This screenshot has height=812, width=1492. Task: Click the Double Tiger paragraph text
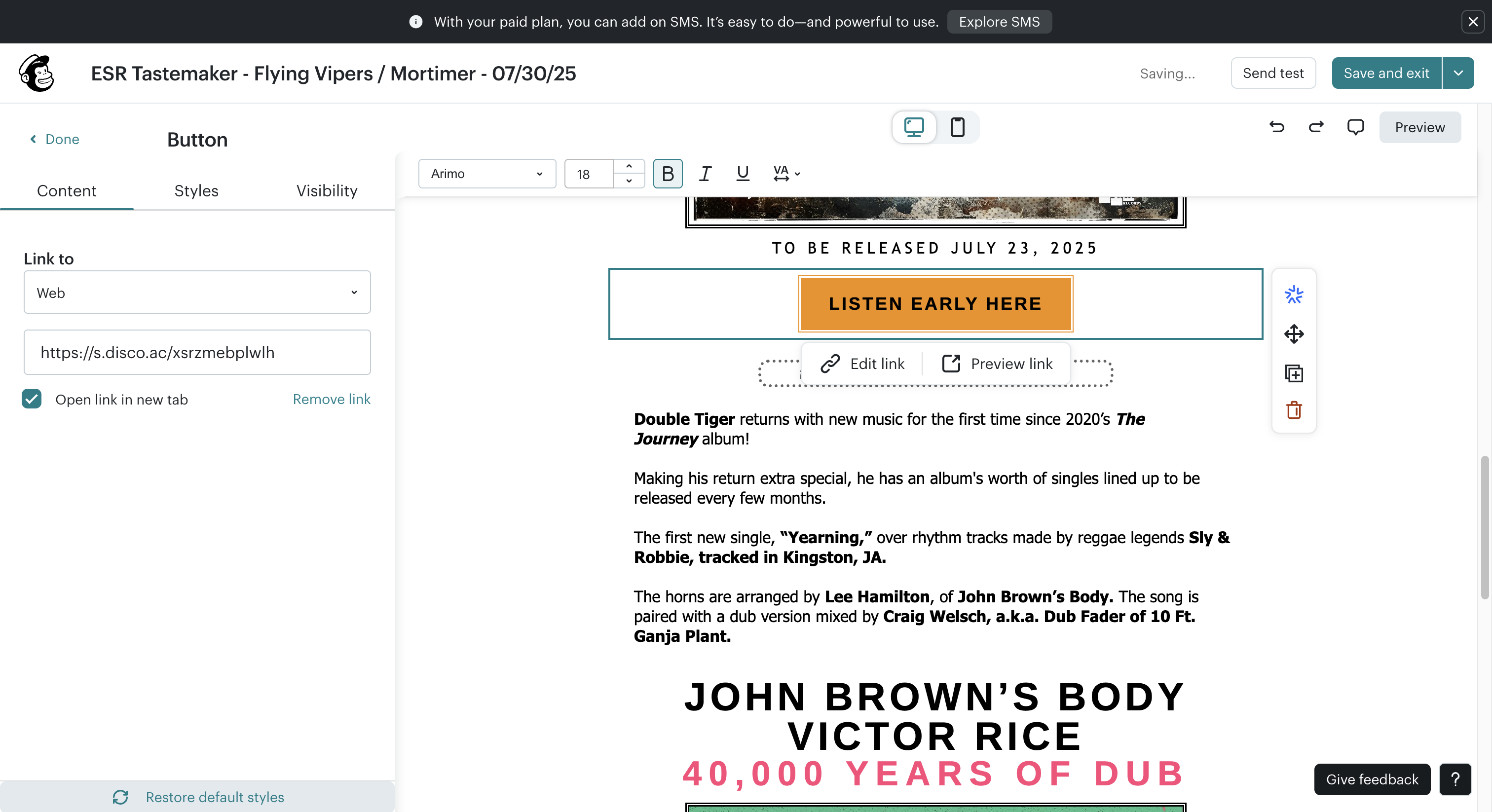click(x=889, y=429)
